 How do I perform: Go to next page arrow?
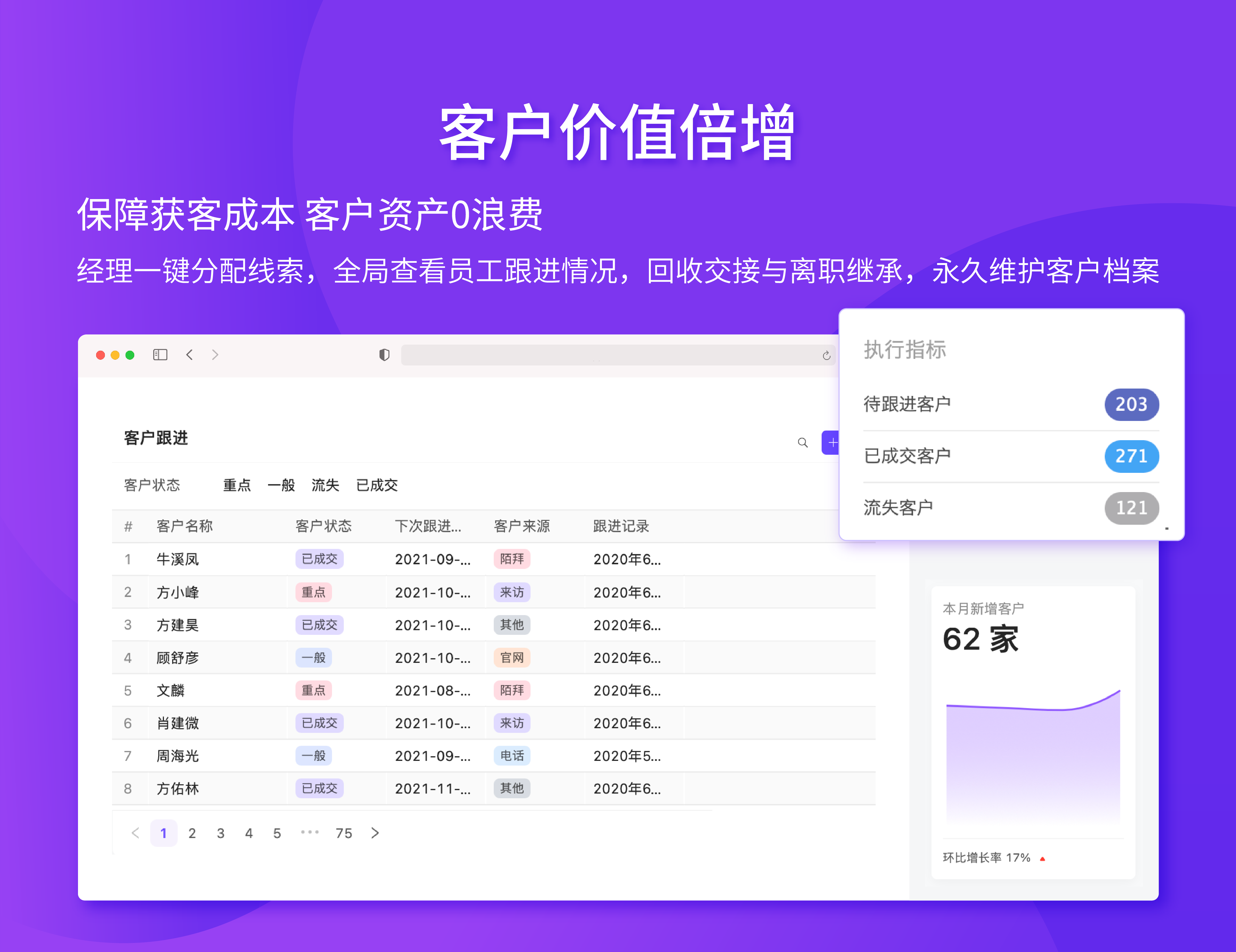tap(375, 833)
